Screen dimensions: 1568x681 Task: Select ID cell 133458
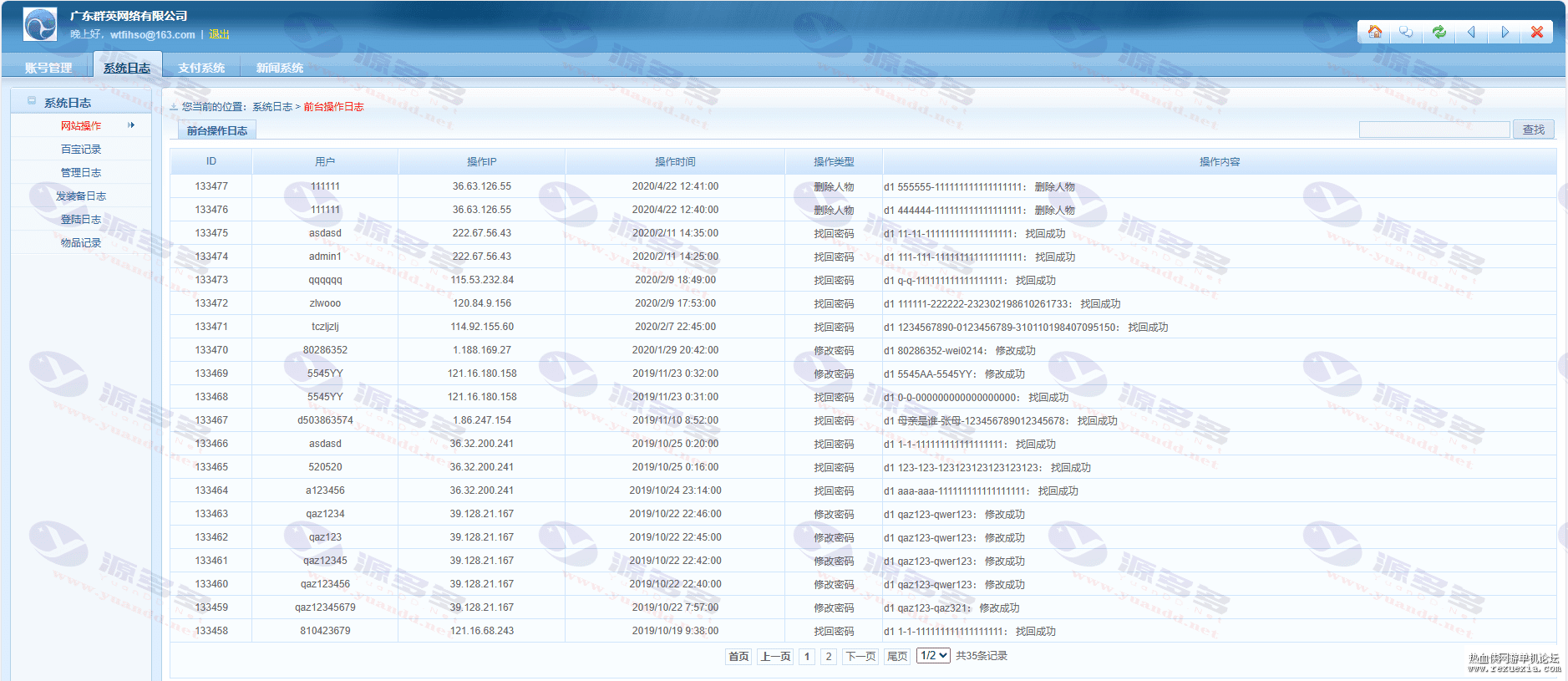click(211, 631)
